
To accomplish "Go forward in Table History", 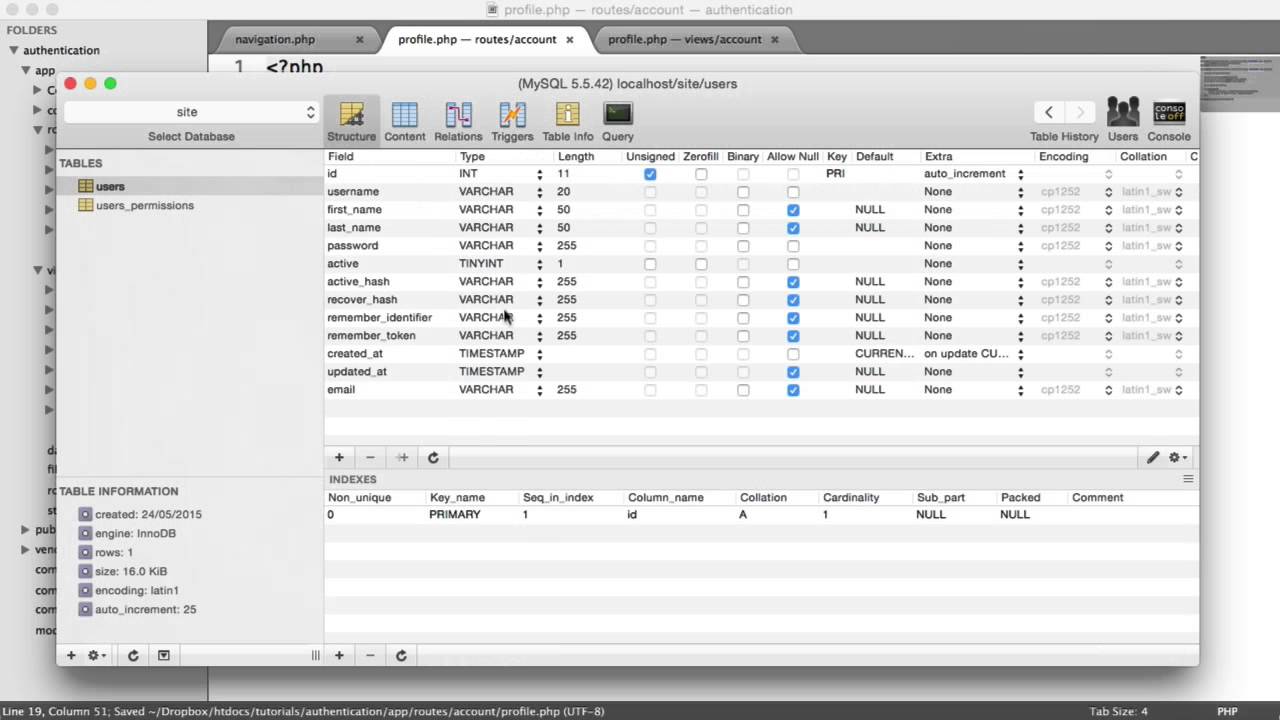I will pos(1080,112).
